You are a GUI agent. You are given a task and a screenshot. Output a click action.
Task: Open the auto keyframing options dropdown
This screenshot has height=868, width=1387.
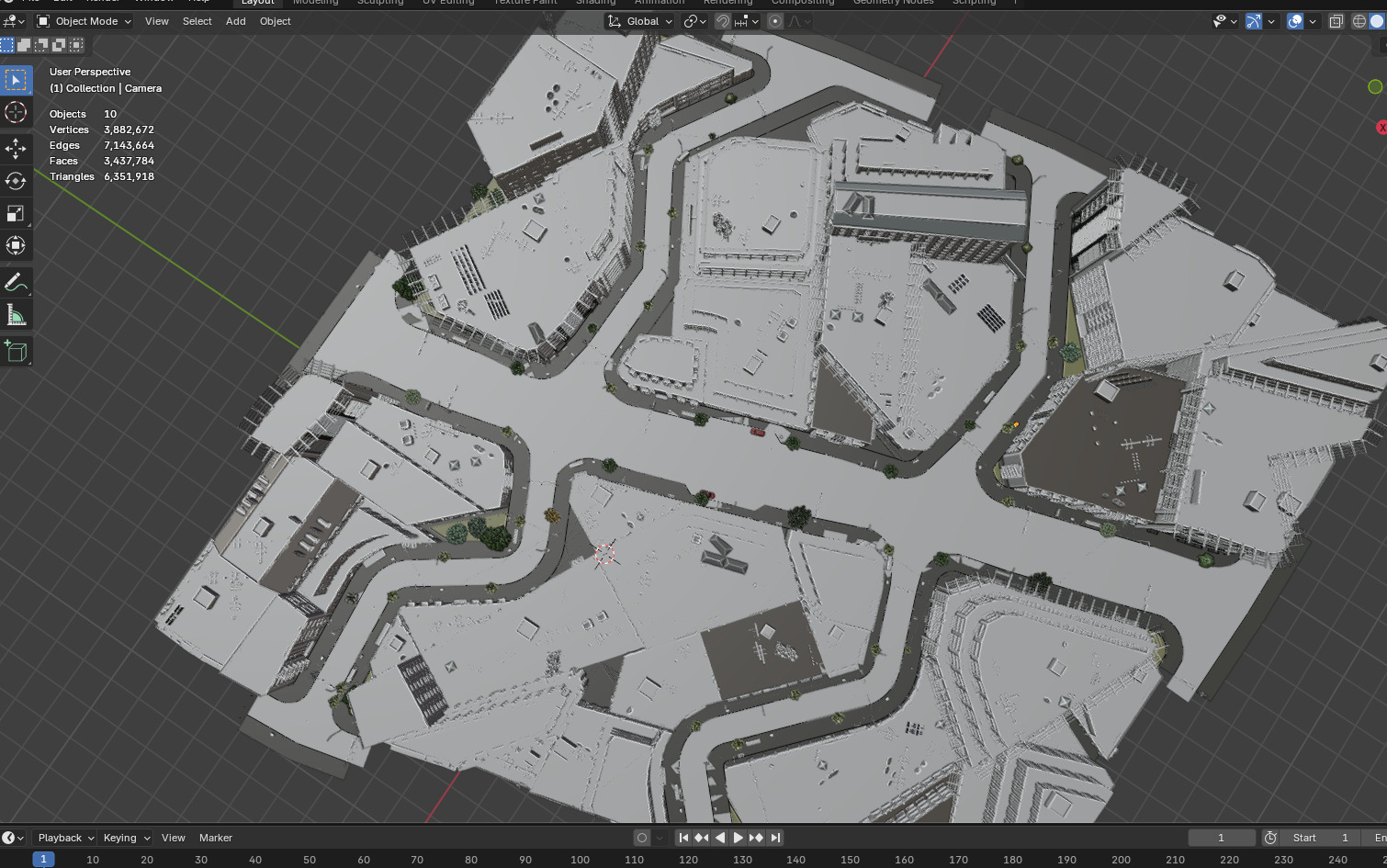660,838
